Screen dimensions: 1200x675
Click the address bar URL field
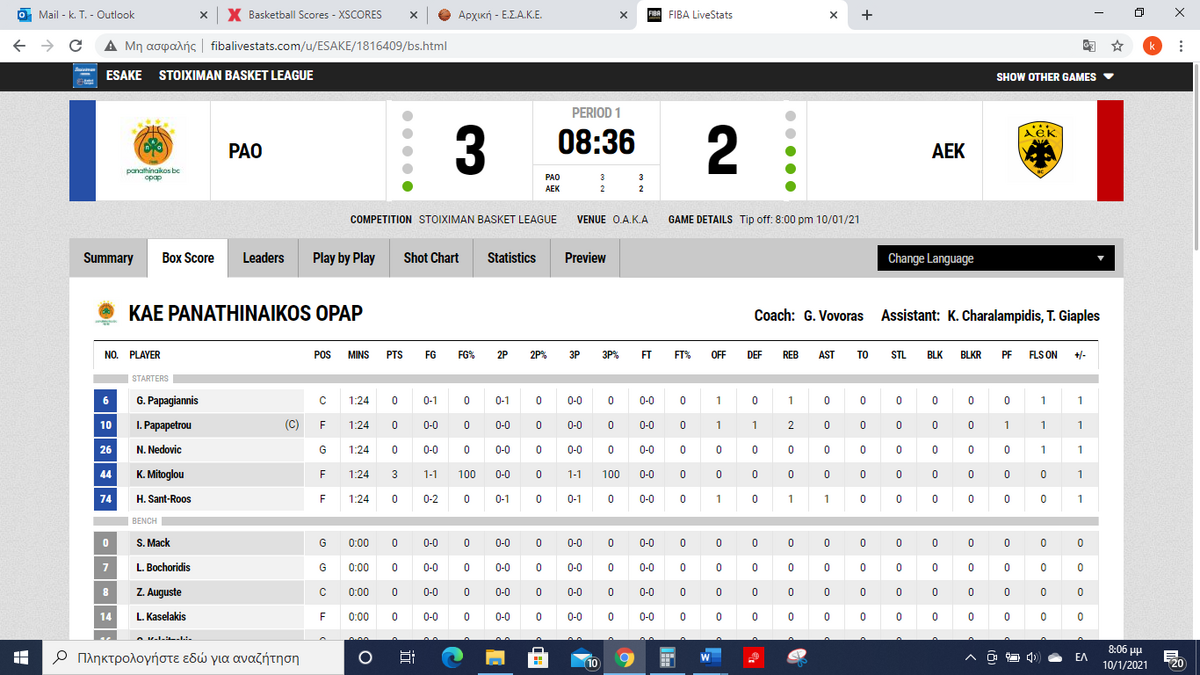click(x=590, y=46)
